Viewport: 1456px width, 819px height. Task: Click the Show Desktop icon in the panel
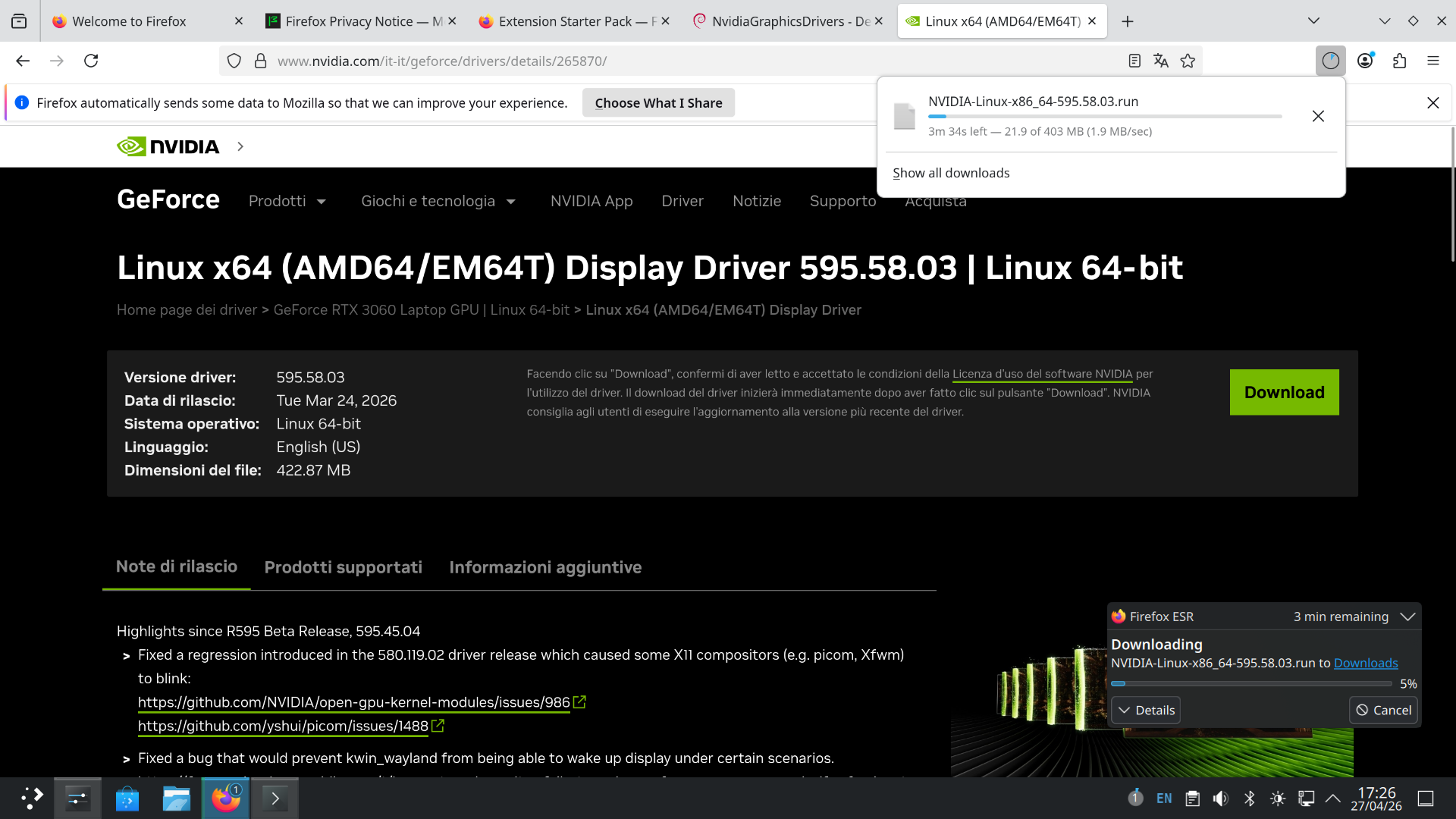(x=1426, y=798)
